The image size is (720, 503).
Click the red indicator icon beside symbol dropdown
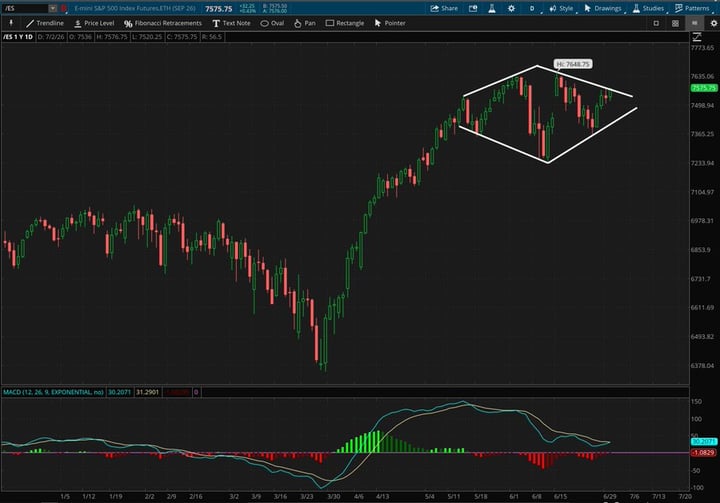coord(63,8)
